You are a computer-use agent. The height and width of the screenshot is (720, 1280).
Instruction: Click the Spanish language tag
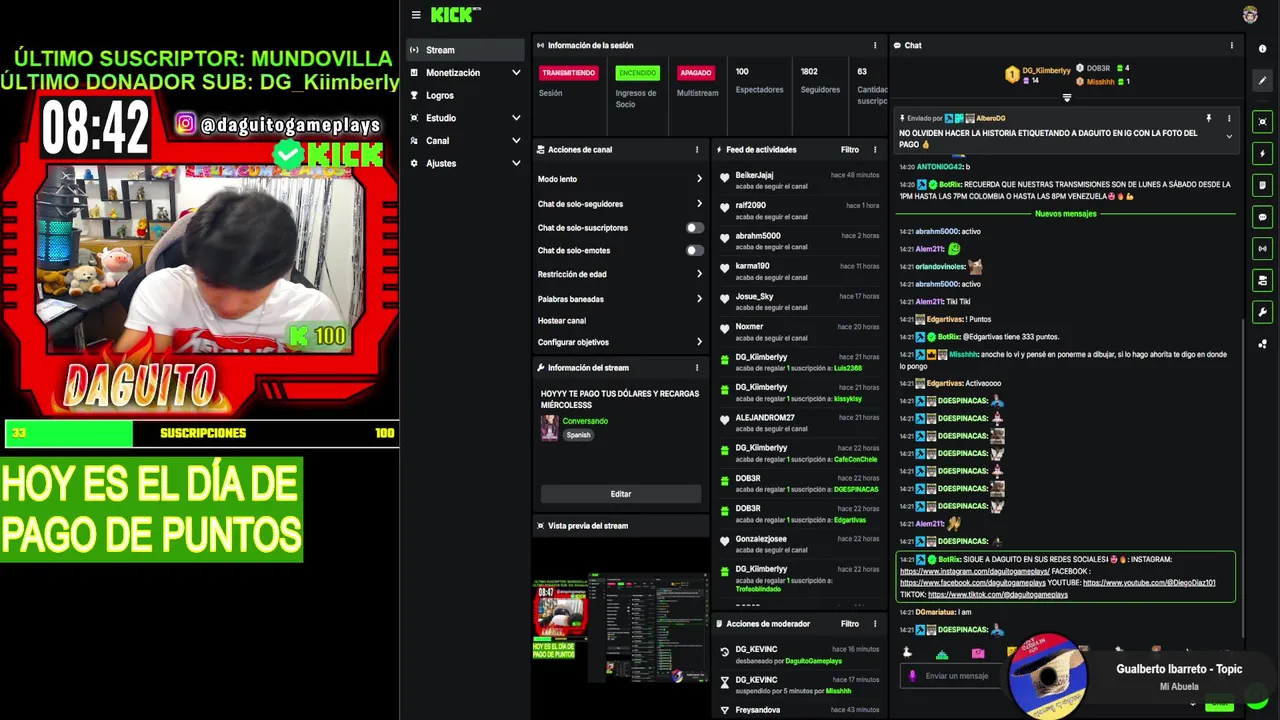coord(578,435)
